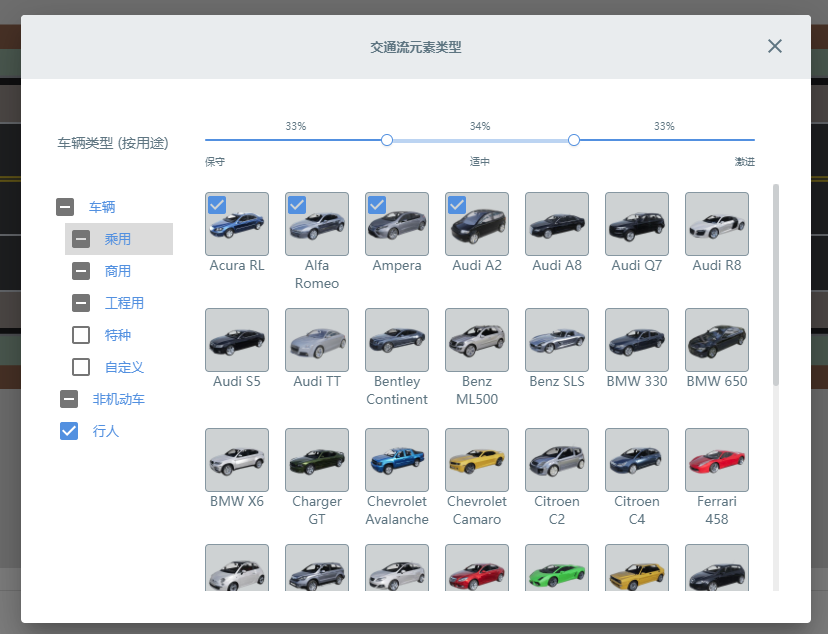The height and width of the screenshot is (634, 828).
Task: Select the Charger GT car thumbnail
Action: pos(317,460)
